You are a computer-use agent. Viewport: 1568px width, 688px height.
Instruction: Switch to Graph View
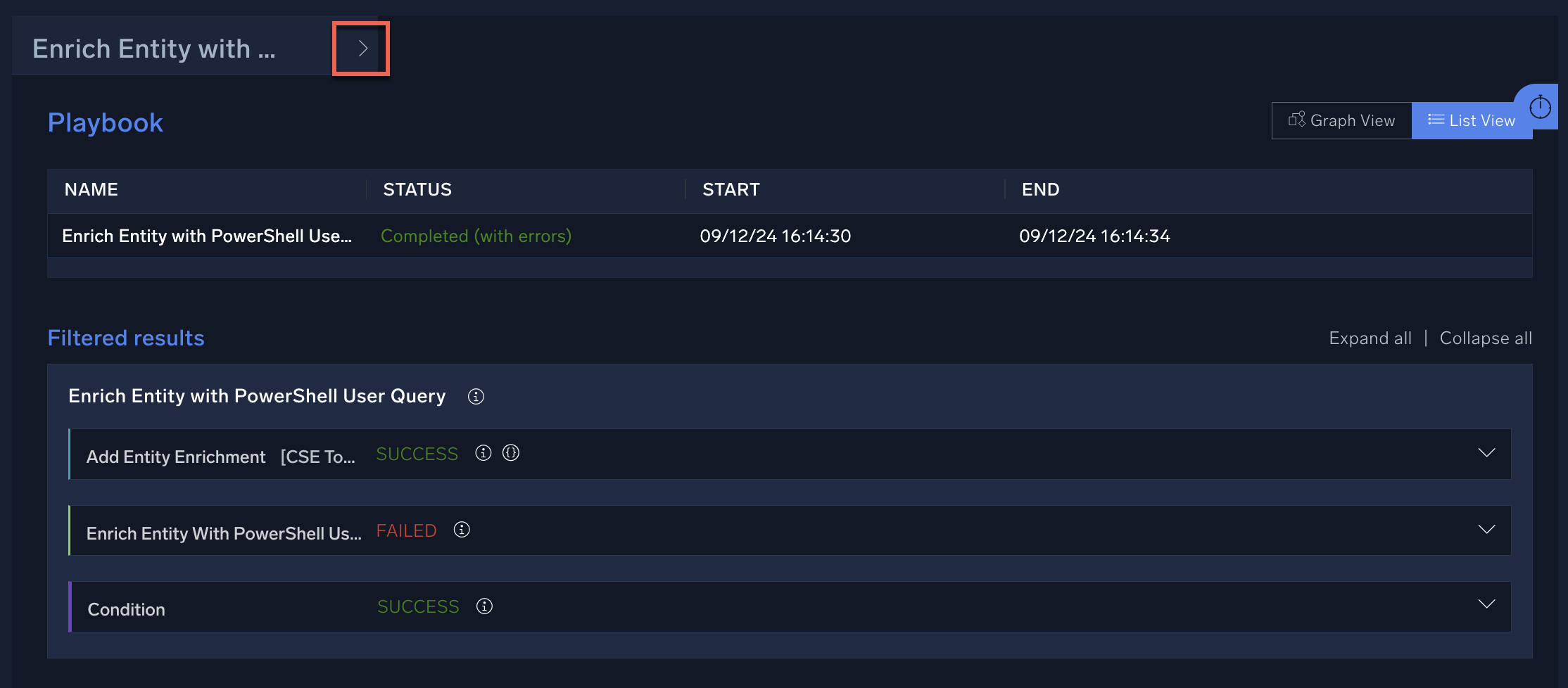coord(1342,120)
